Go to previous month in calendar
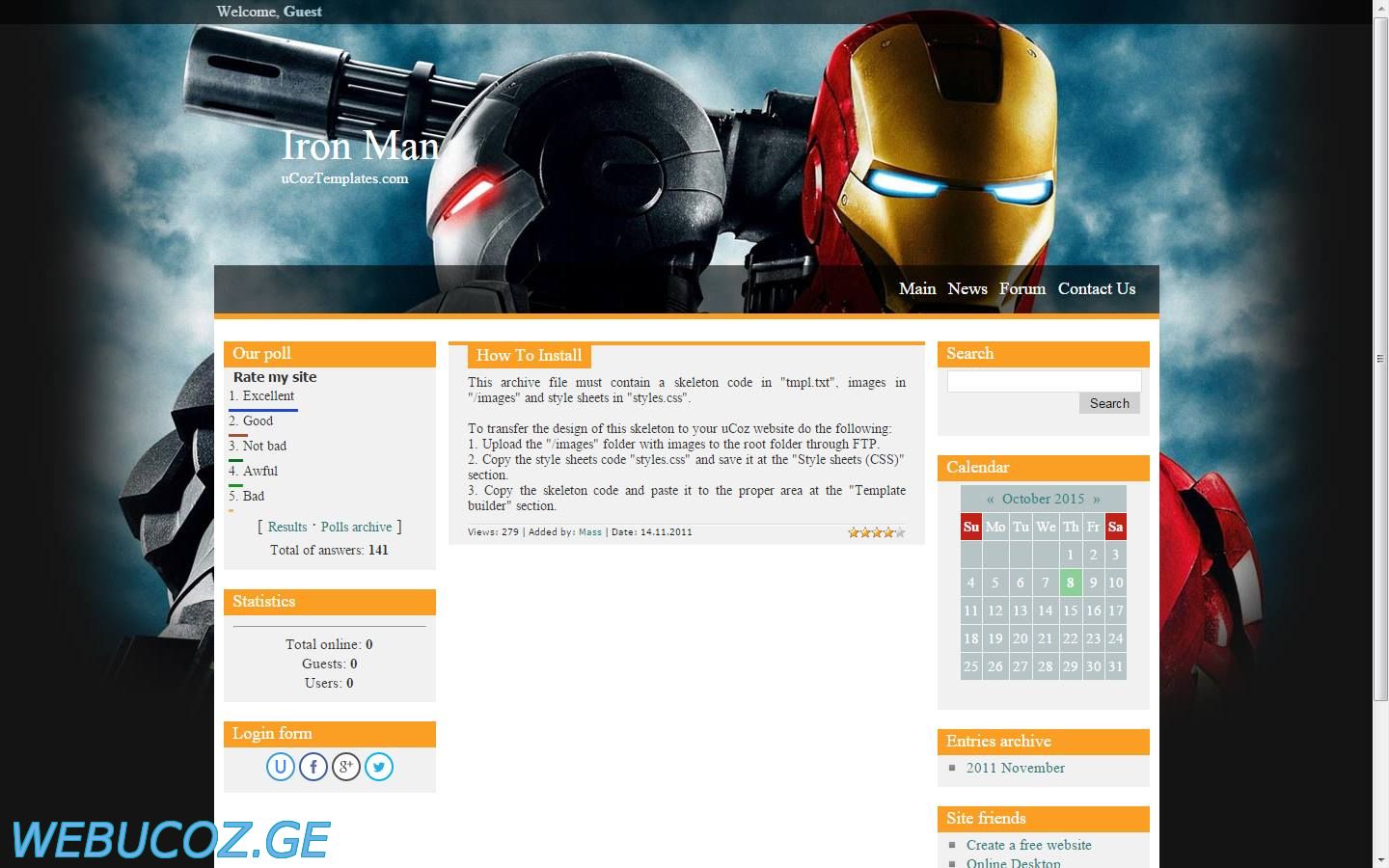Screen dimensions: 1389x868 [x=991, y=499]
